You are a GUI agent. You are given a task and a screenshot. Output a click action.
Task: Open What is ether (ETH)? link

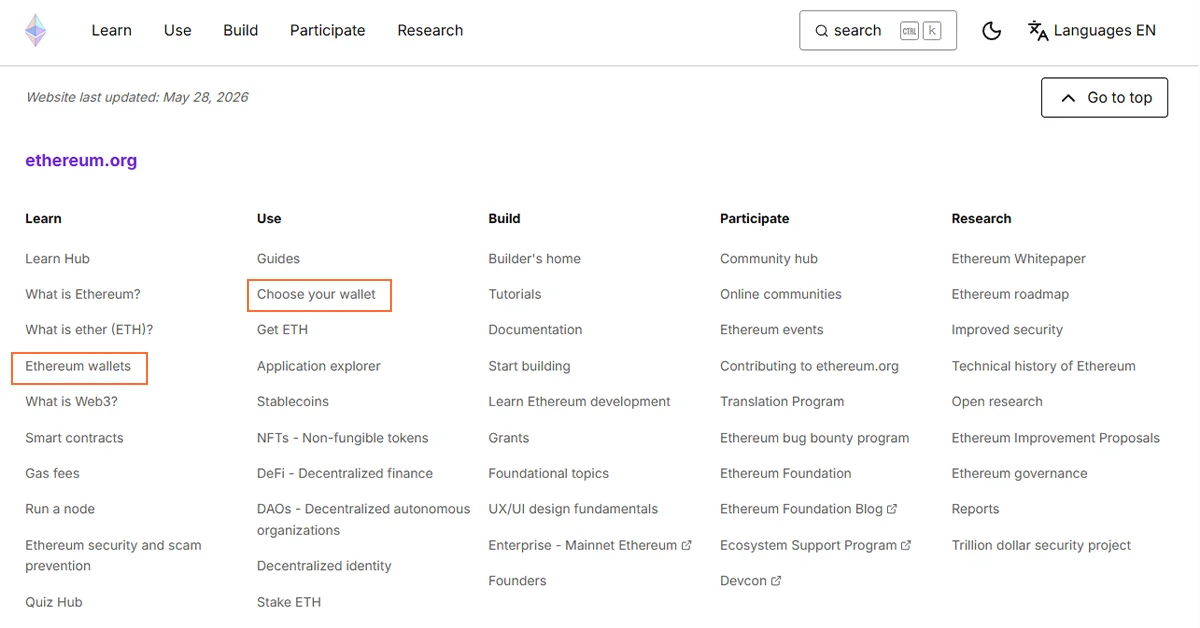[89, 329]
